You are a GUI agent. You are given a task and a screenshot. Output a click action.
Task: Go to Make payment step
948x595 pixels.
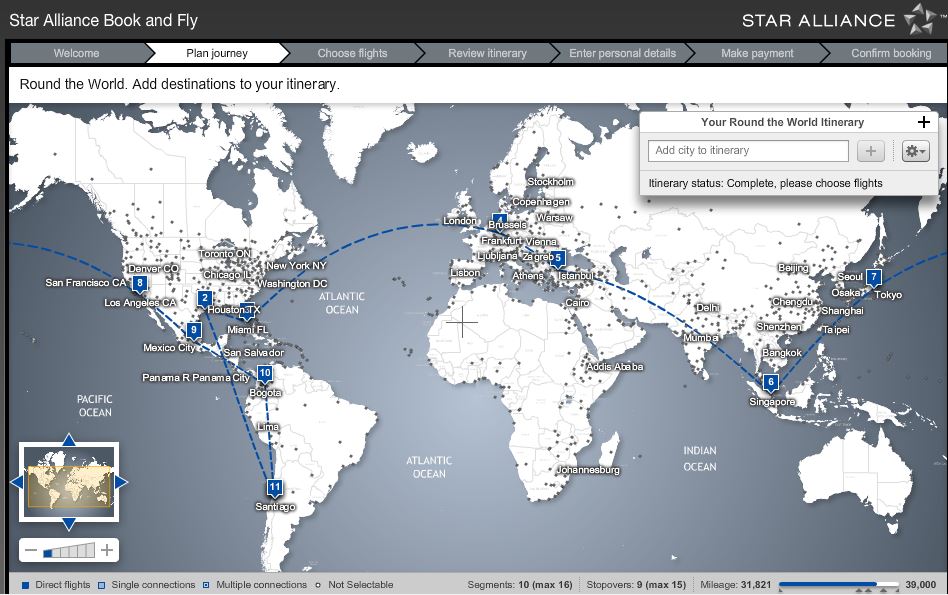tap(757, 53)
